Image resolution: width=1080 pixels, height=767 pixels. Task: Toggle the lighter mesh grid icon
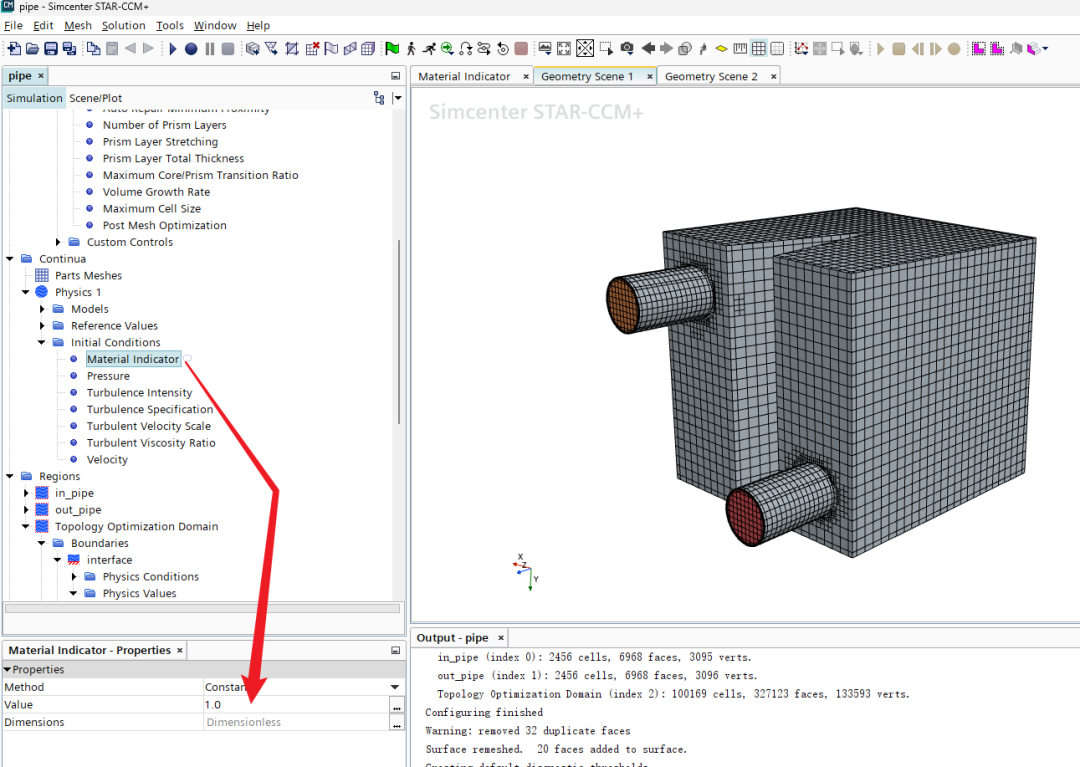coord(777,49)
